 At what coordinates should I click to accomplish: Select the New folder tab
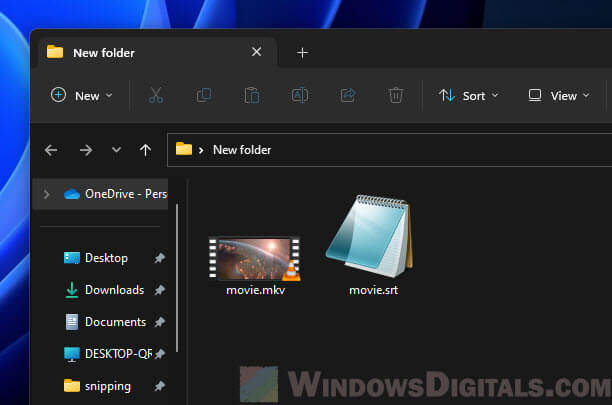tap(158, 52)
